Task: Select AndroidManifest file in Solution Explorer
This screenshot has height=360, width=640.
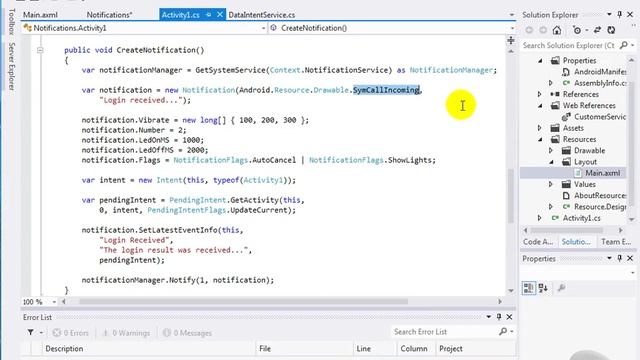Action: (x=600, y=72)
